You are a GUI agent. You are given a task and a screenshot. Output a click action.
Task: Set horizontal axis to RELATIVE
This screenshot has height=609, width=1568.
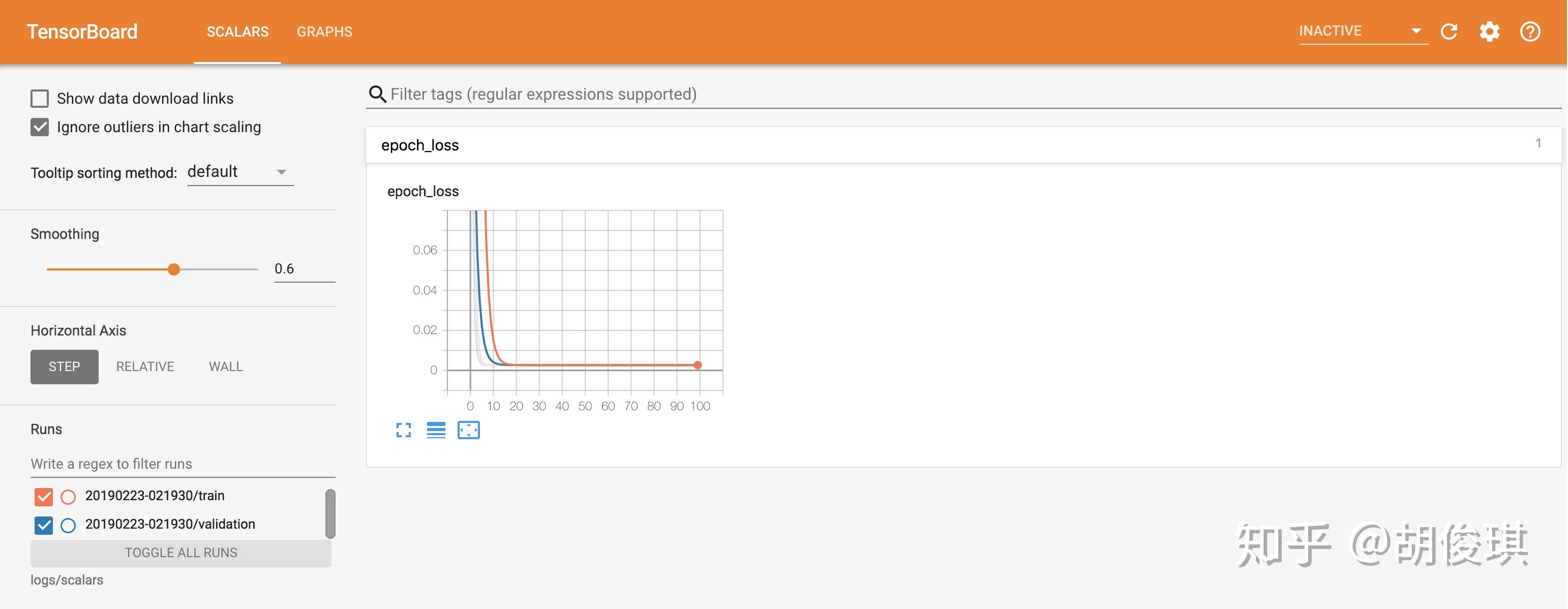coord(145,367)
